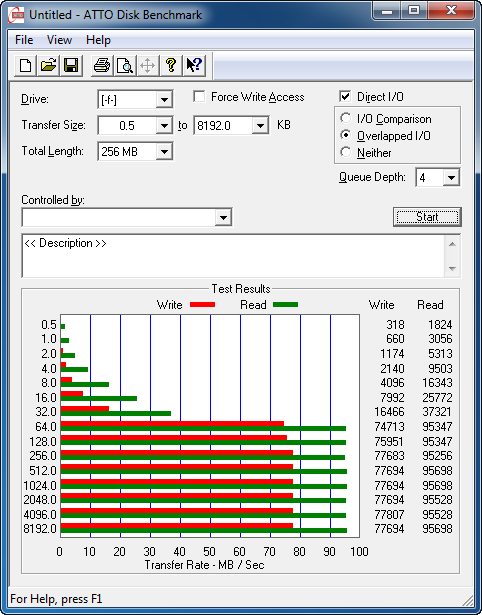Print results with the printer icon
Viewport: 482px width, 615px height.
(102, 66)
